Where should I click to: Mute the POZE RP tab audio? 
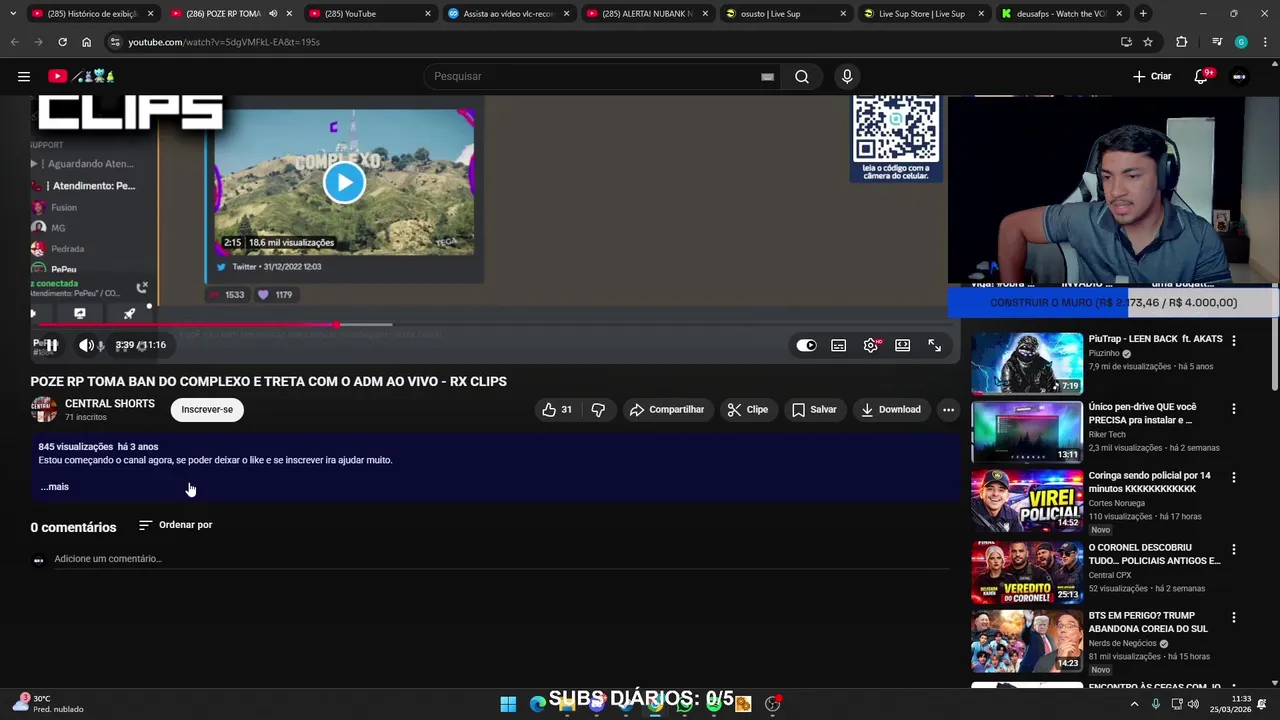tap(273, 14)
